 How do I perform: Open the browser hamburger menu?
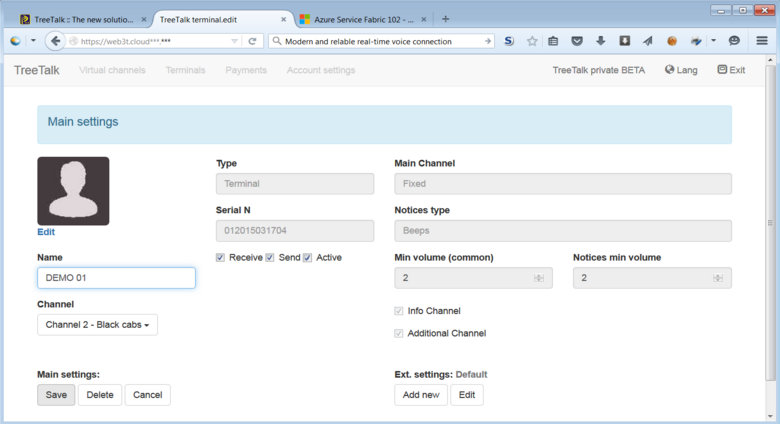coord(762,41)
